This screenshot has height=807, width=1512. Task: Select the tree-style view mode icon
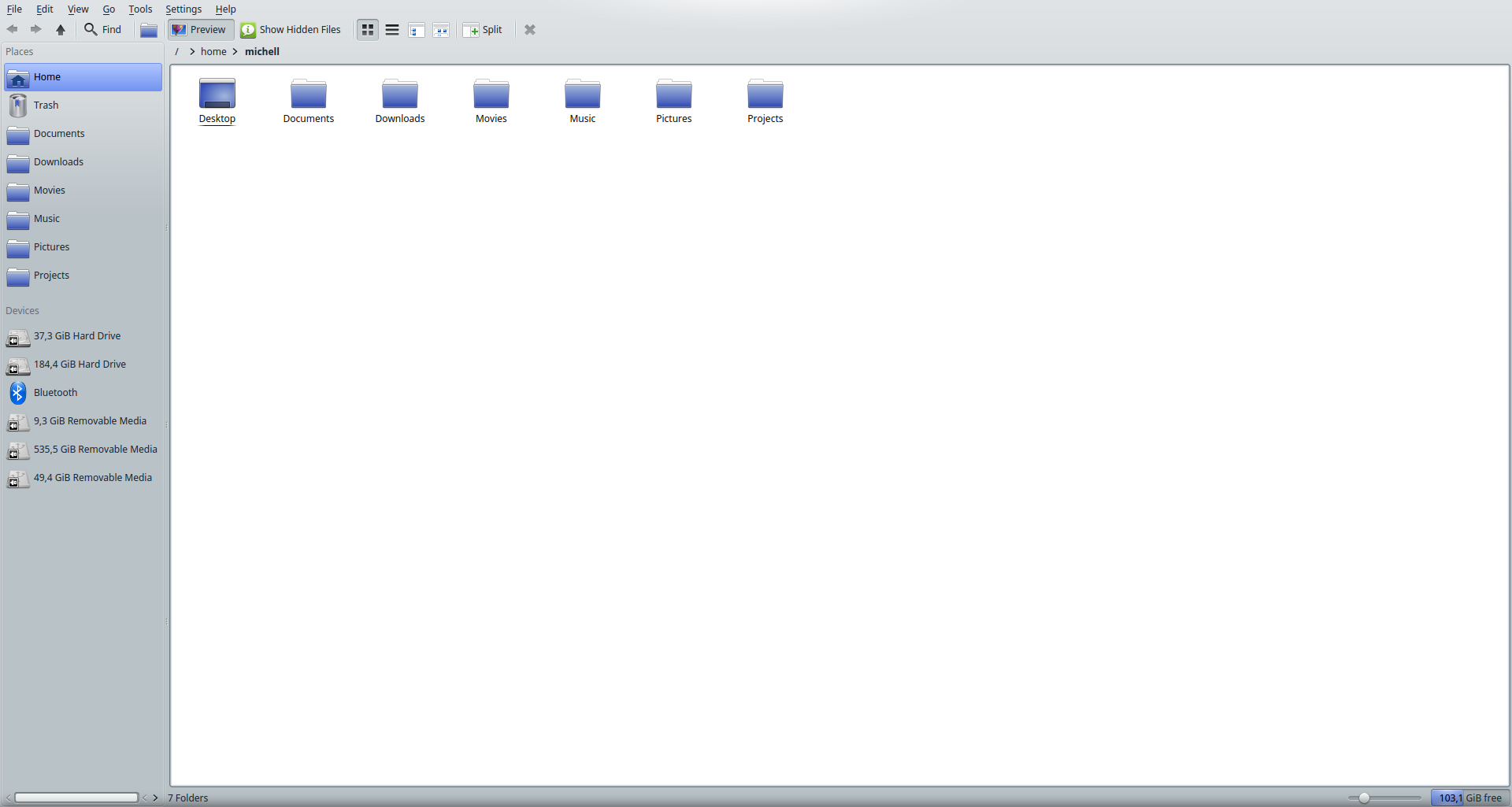[417, 30]
